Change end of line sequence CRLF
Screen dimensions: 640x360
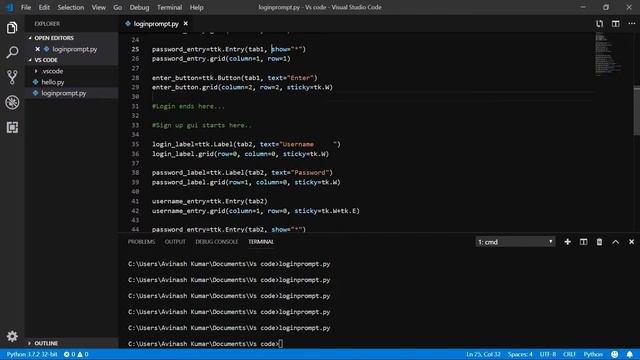[x=569, y=354]
